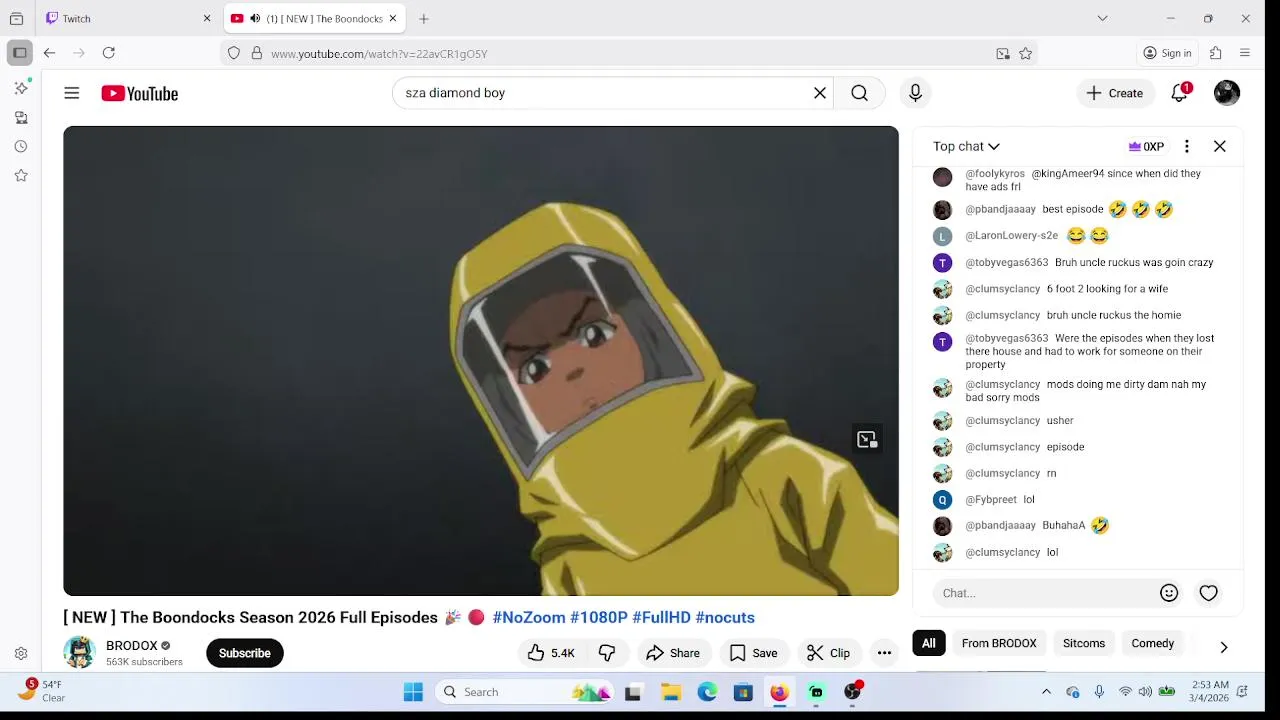The width and height of the screenshot is (1280, 720).
Task: Open the #NoZoom hashtag link
Action: click(529, 618)
